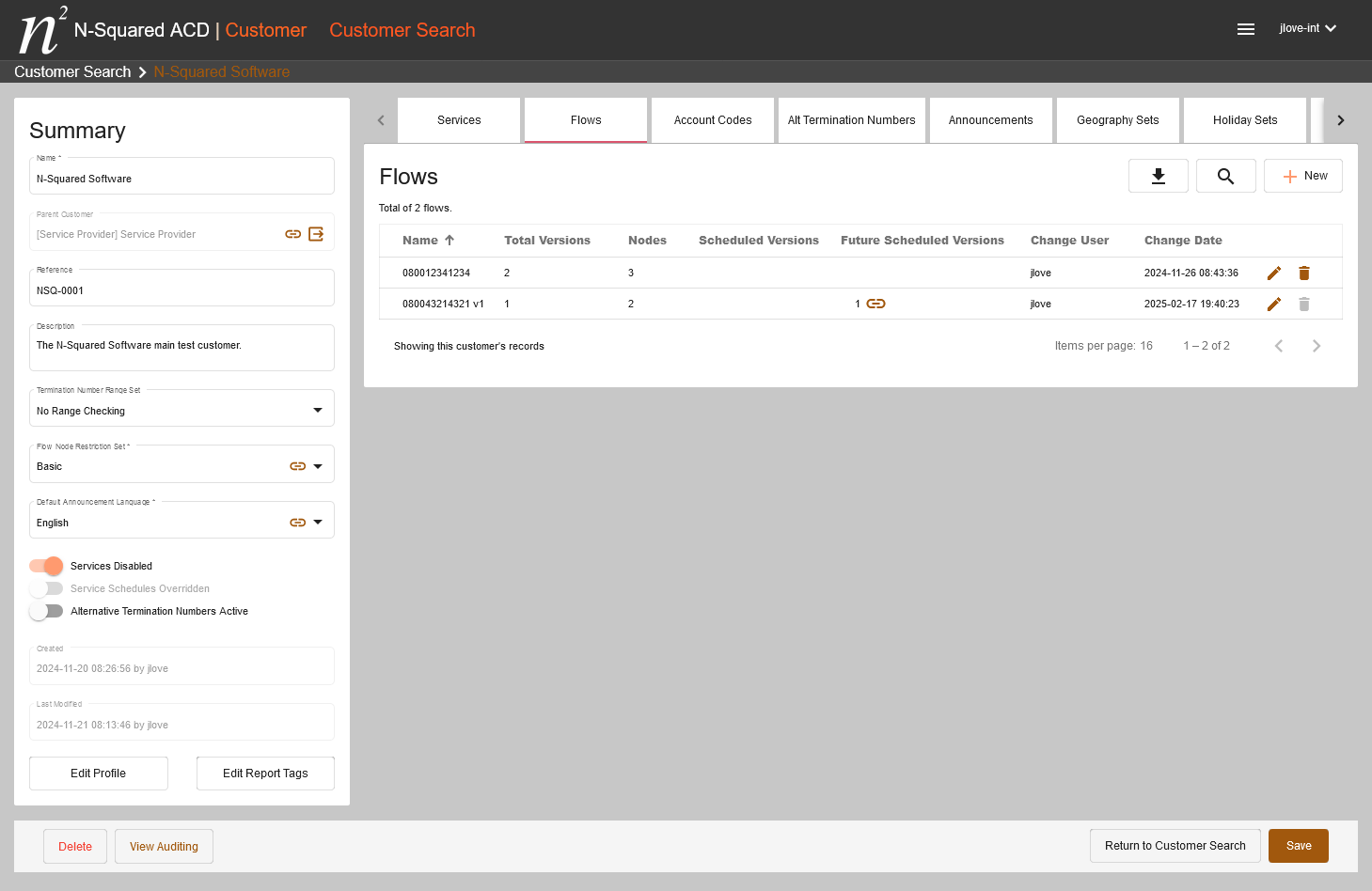The height and width of the screenshot is (891, 1372).
Task: Click the Reference input field
Action: pos(181,290)
